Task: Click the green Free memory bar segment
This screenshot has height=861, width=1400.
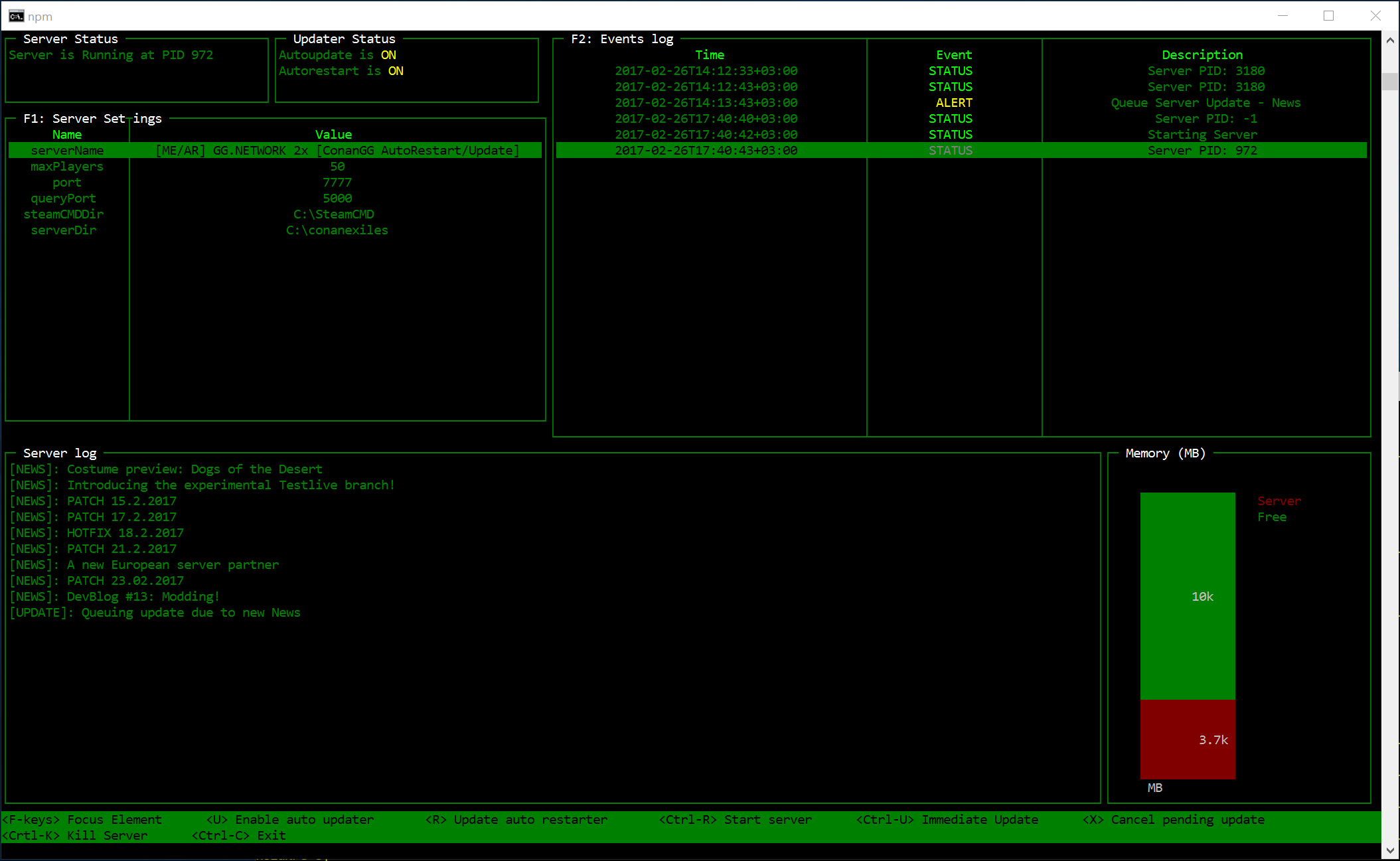Action: [x=1188, y=595]
